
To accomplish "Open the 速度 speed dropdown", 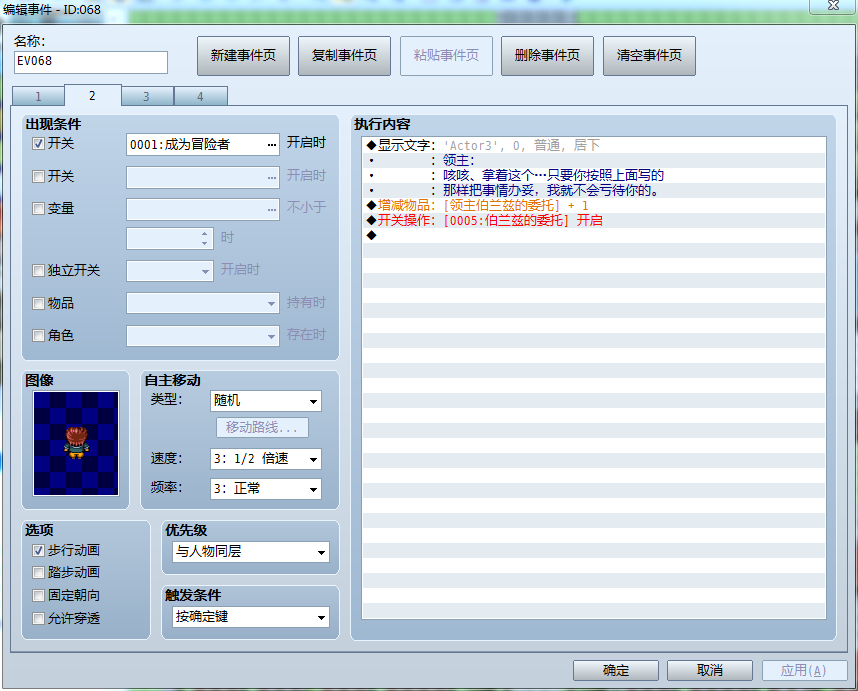I will [x=265, y=459].
